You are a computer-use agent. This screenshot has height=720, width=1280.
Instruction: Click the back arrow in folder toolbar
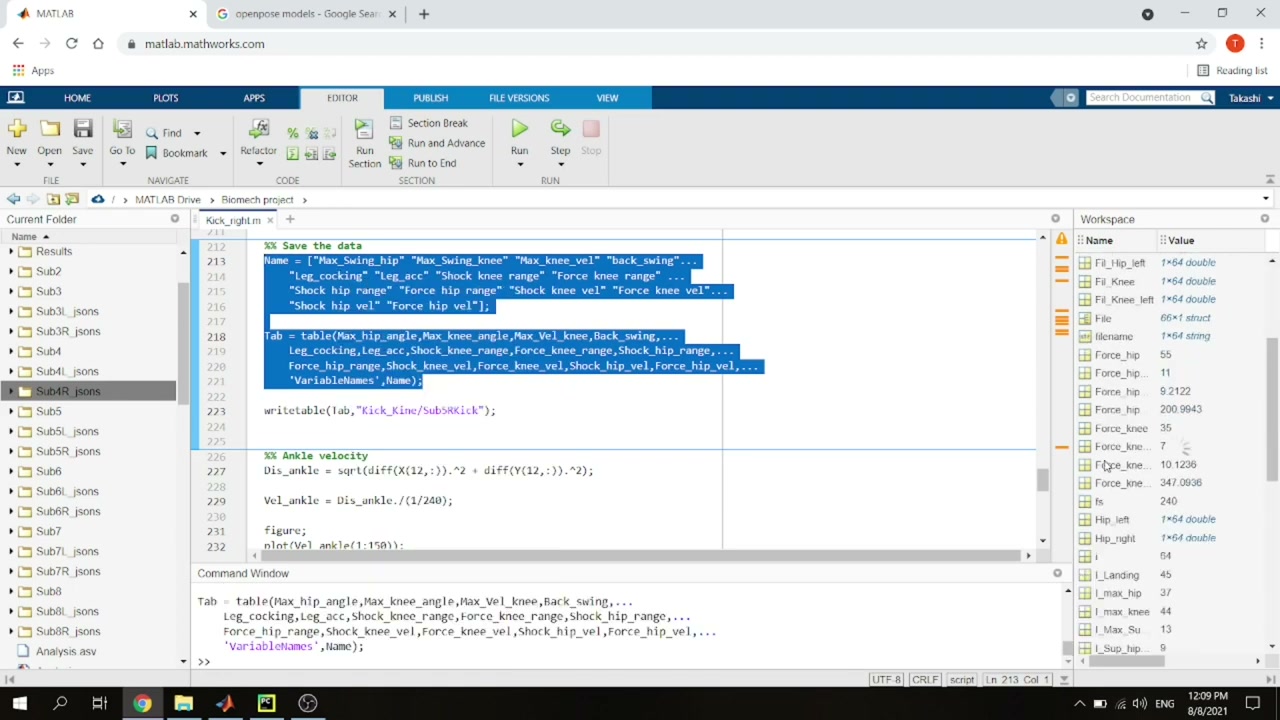(13, 199)
